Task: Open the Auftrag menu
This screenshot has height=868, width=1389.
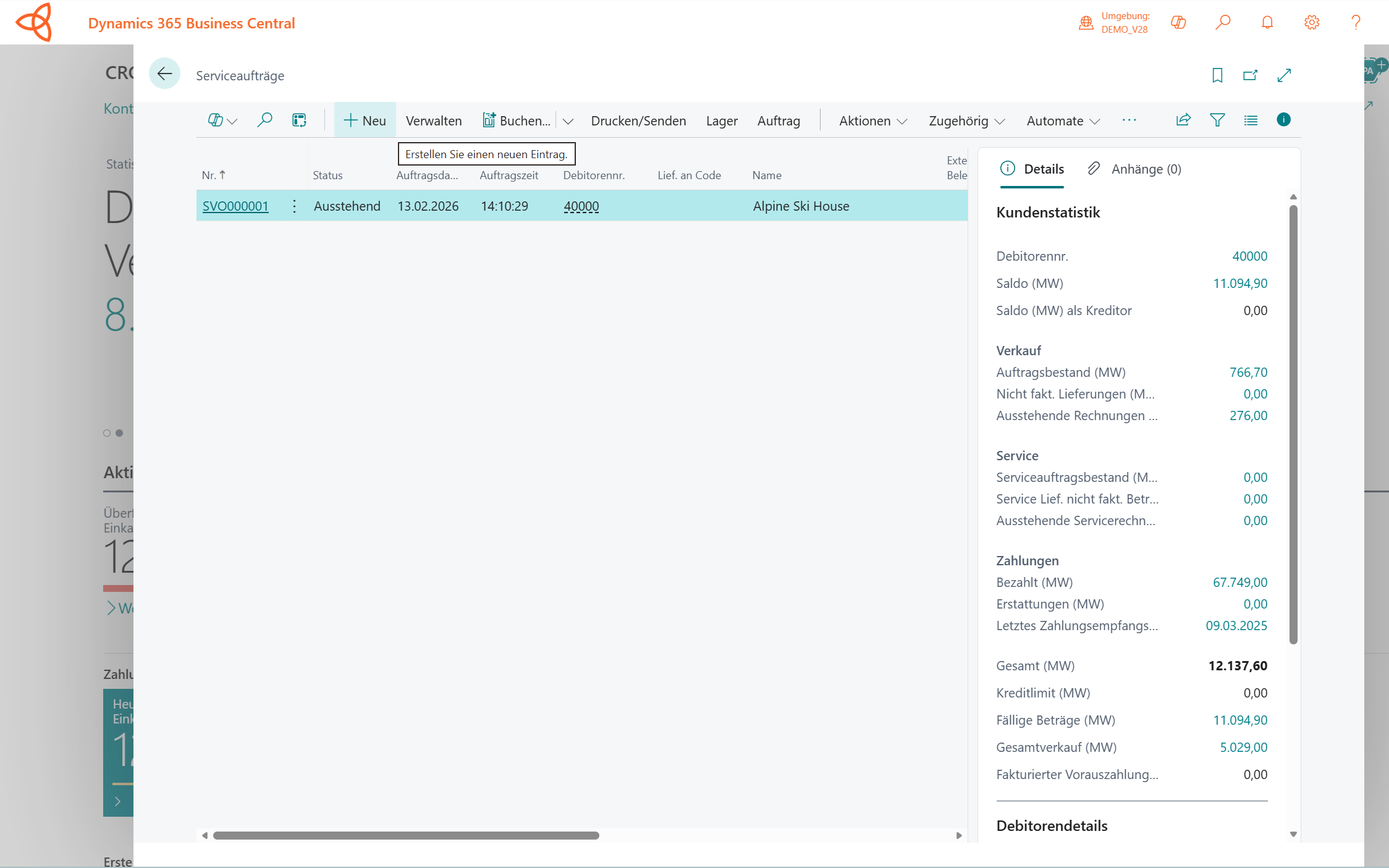Action: coord(779,121)
